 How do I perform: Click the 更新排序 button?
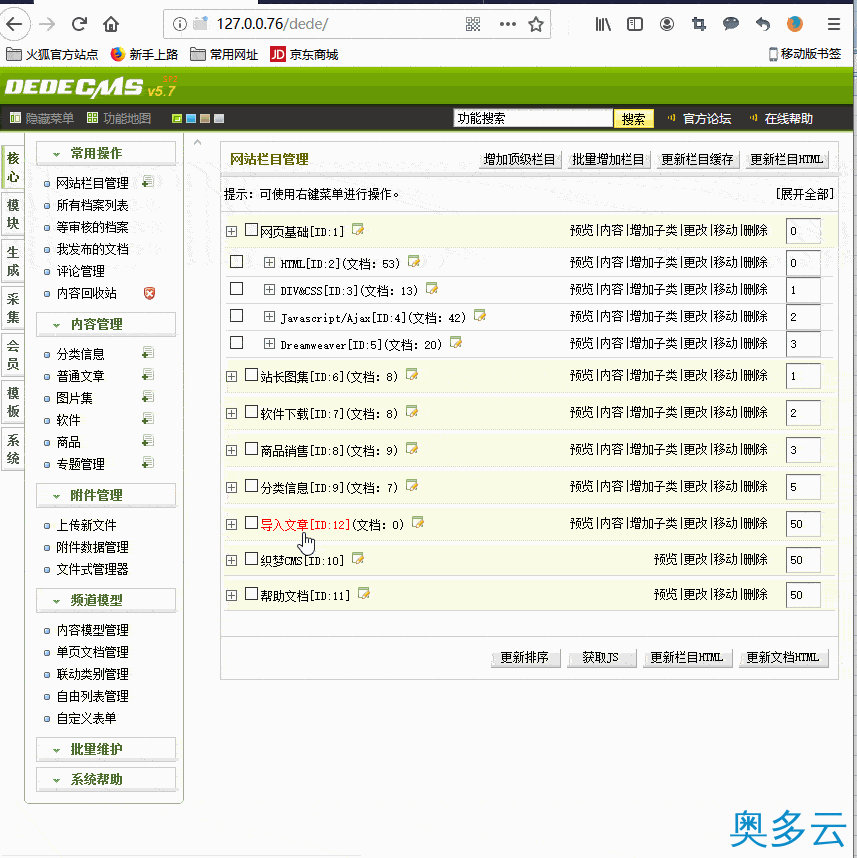tap(525, 657)
